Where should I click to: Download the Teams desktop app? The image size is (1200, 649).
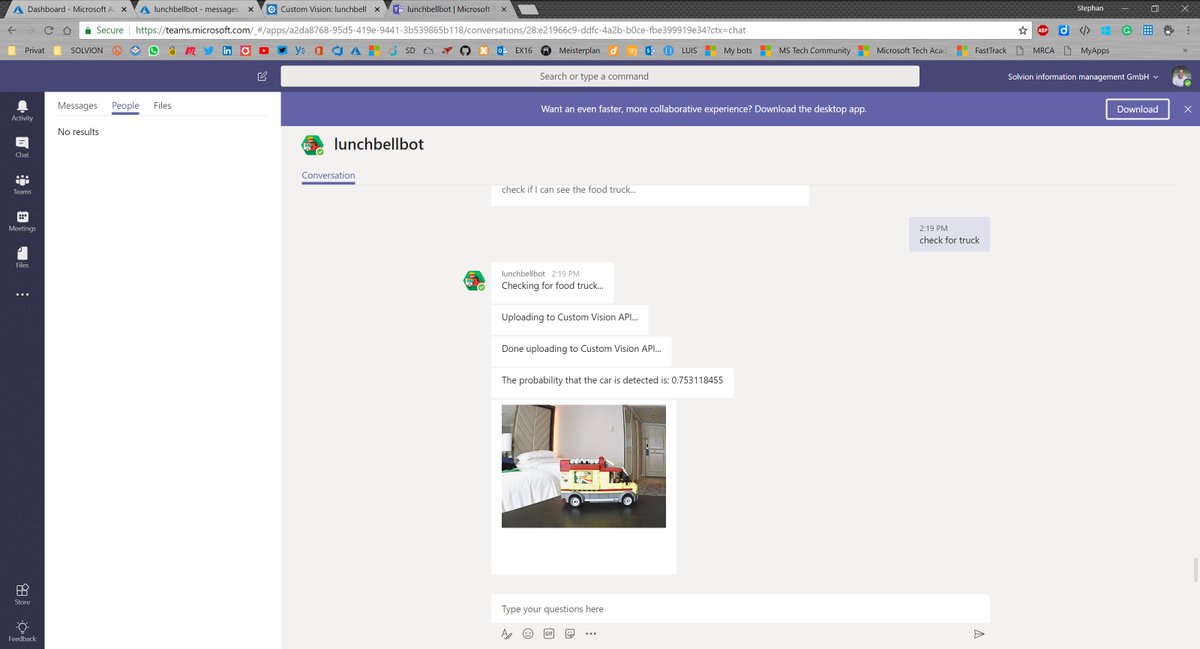click(x=1137, y=109)
